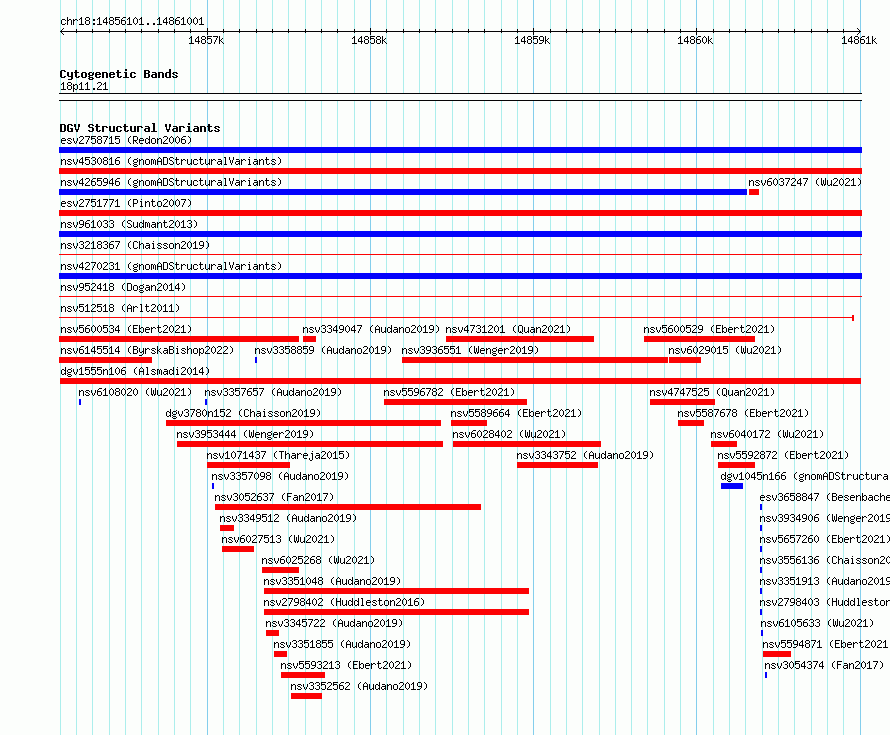
Task: Click nsv5589664 (Ebert2021) label
Action: click(x=516, y=413)
